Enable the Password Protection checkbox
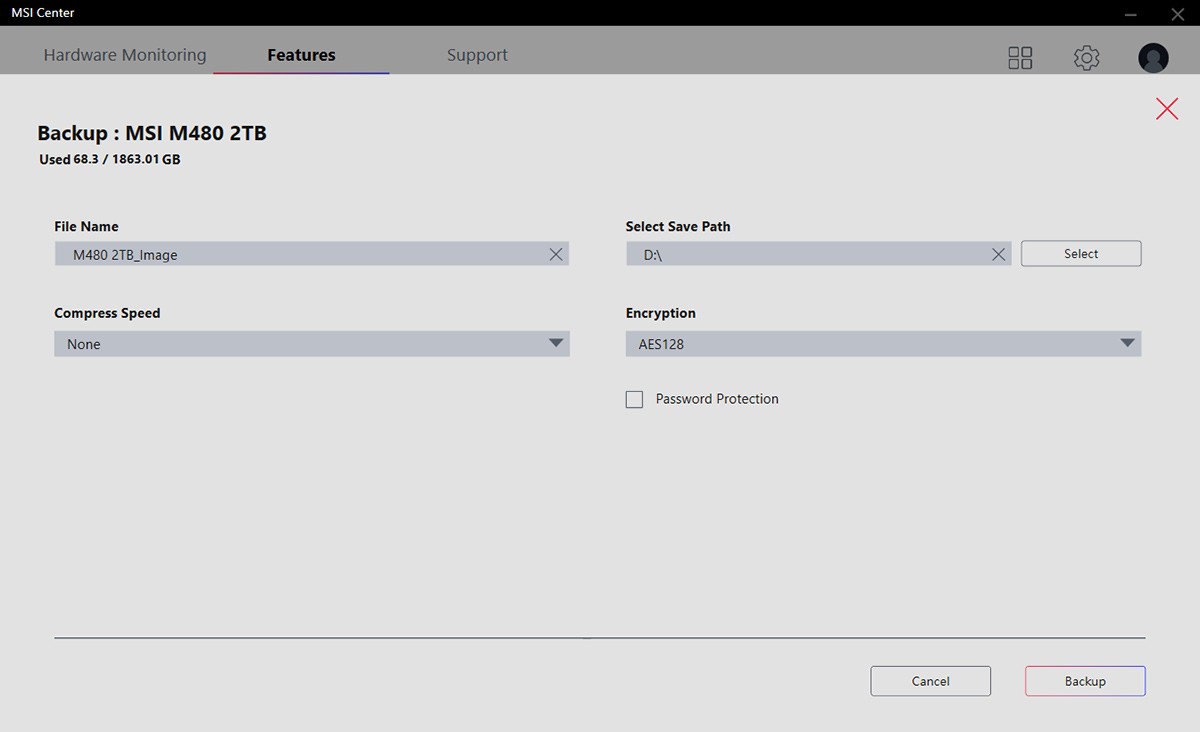Image resolution: width=1200 pixels, height=732 pixels. (x=634, y=400)
